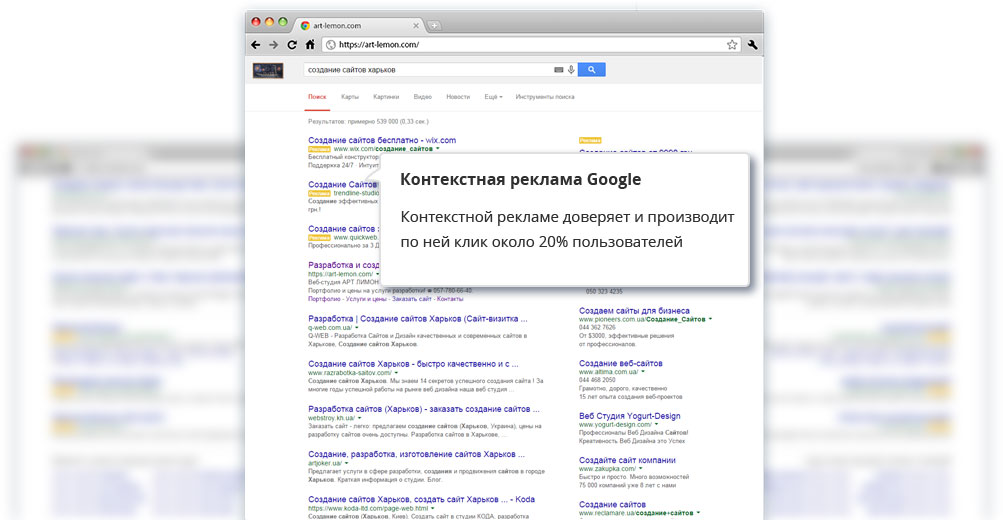Close the art-lemon.com tab
1003x520 pixels.
pyautogui.click(x=416, y=26)
